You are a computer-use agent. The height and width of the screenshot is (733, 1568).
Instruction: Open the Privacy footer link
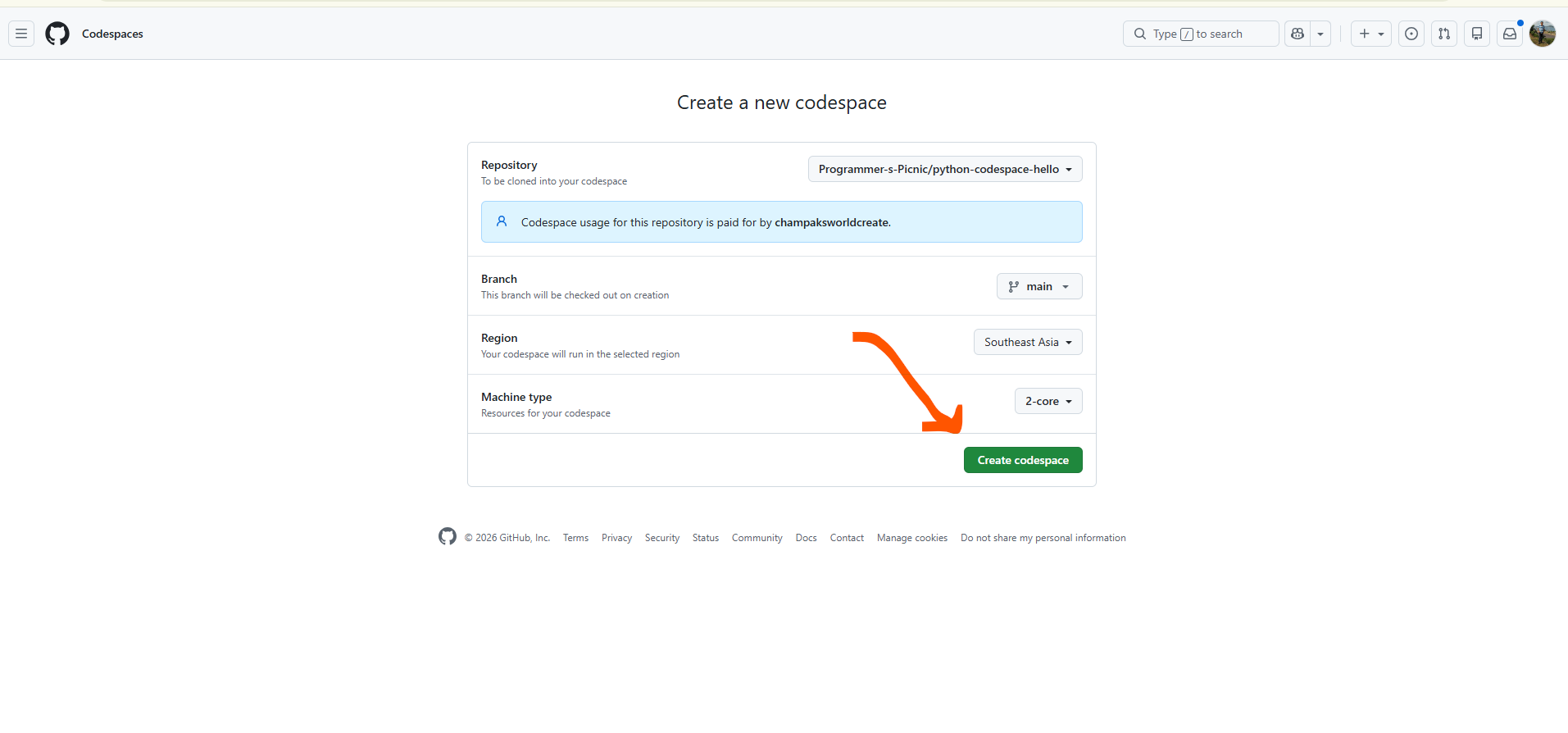pyautogui.click(x=616, y=538)
